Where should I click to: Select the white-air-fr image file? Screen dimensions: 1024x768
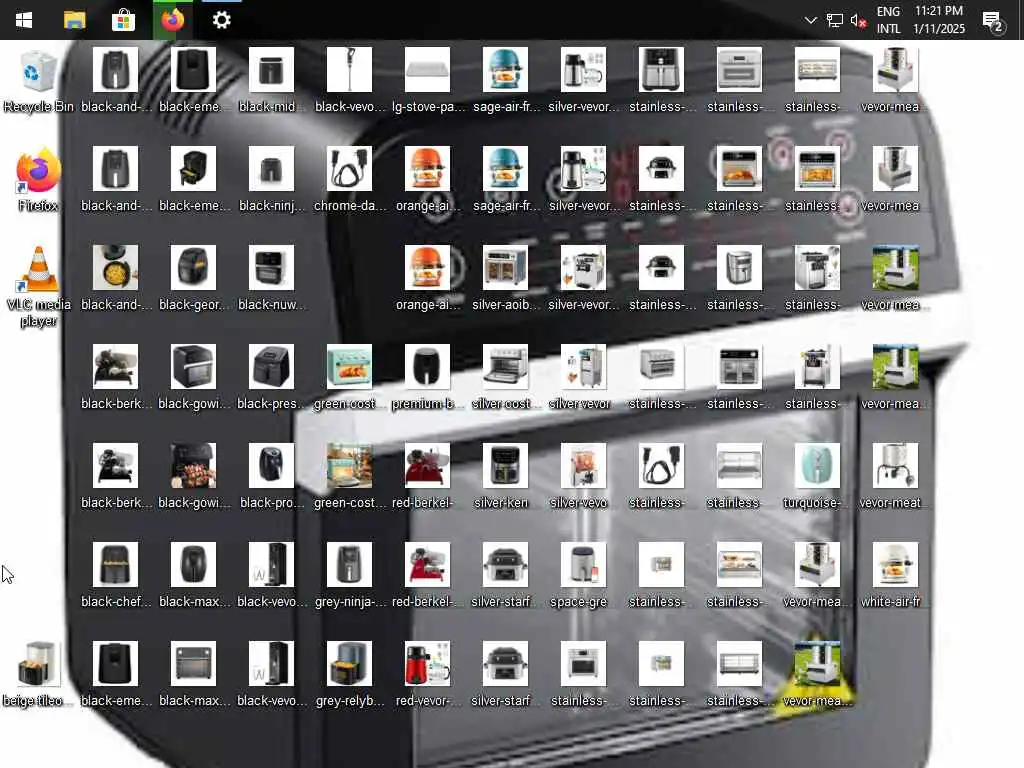(x=895, y=576)
